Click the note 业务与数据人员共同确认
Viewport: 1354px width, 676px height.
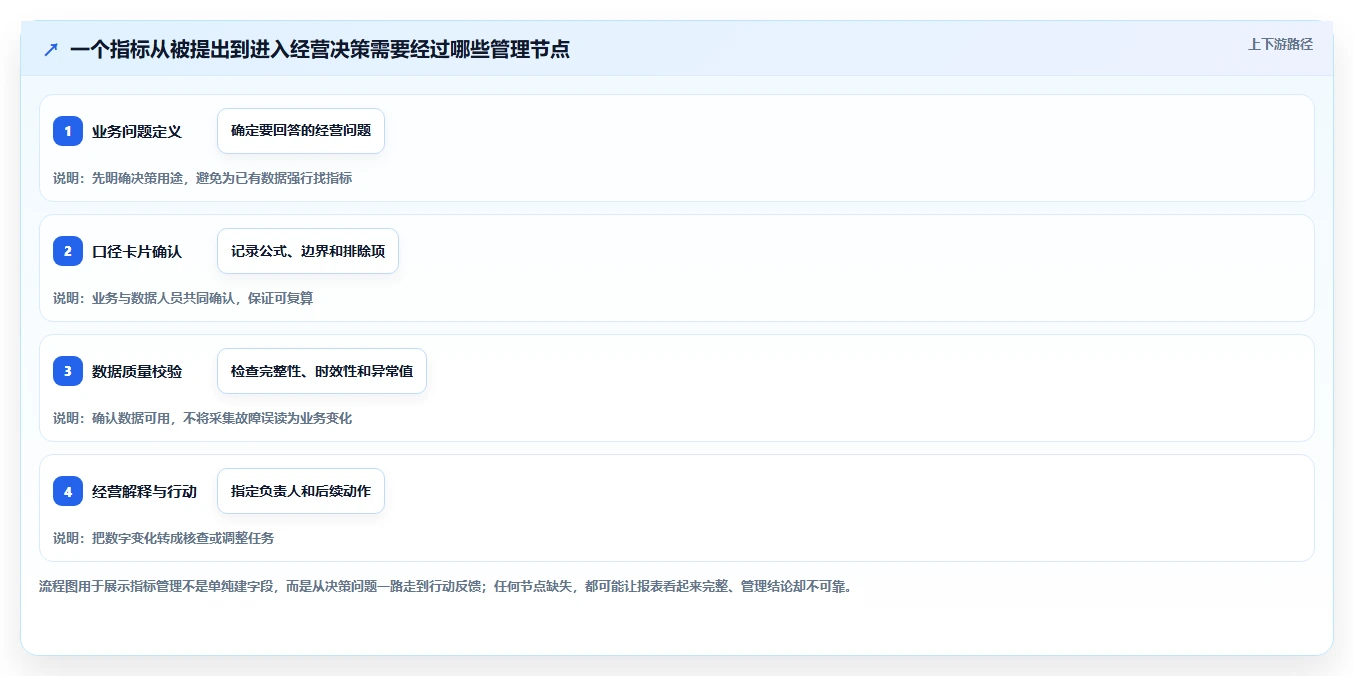click(x=183, y=298)
